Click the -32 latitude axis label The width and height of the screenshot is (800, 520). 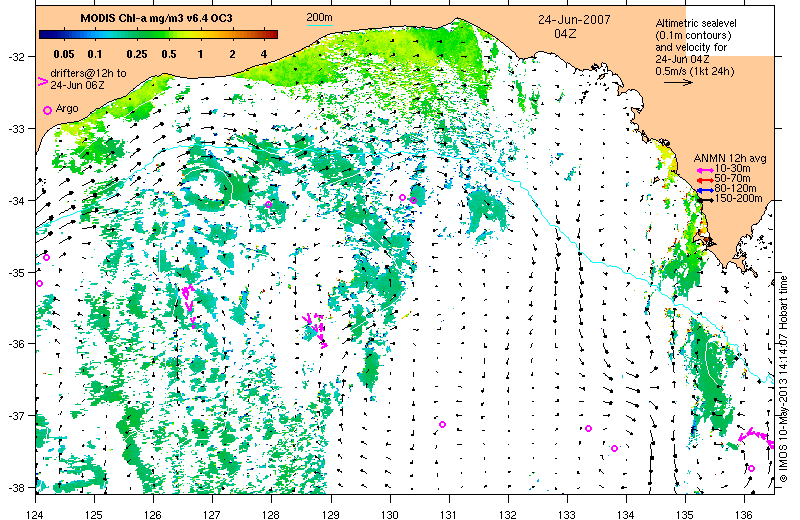pyautogui.click(x=15, y=57)
